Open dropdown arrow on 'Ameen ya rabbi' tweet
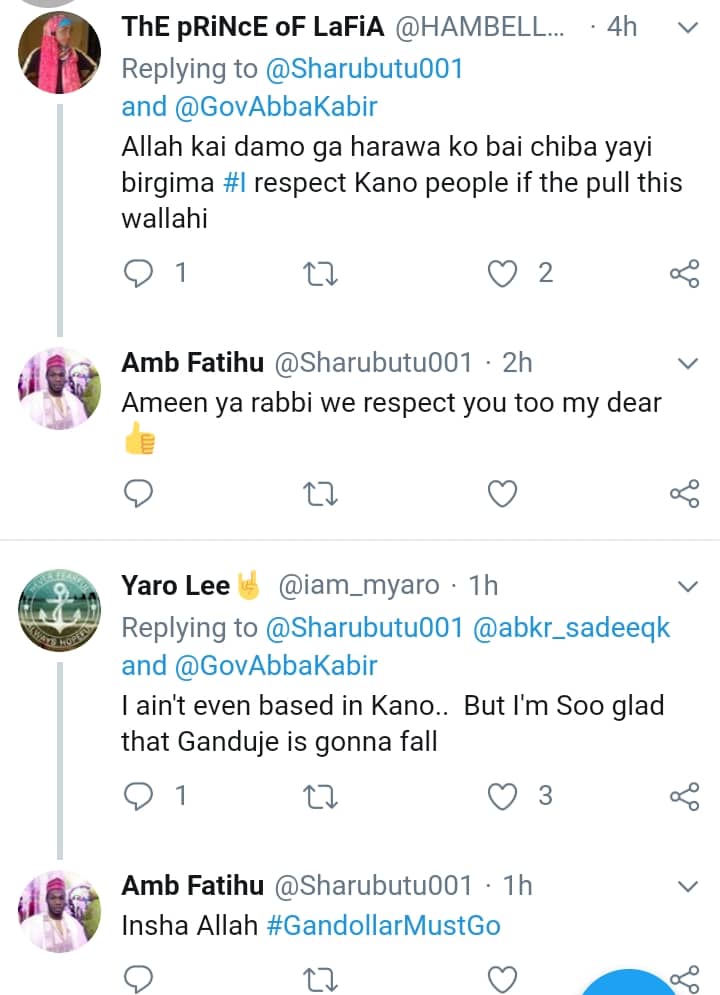Viewport: 720px width, 995px height. coord(688,362)
